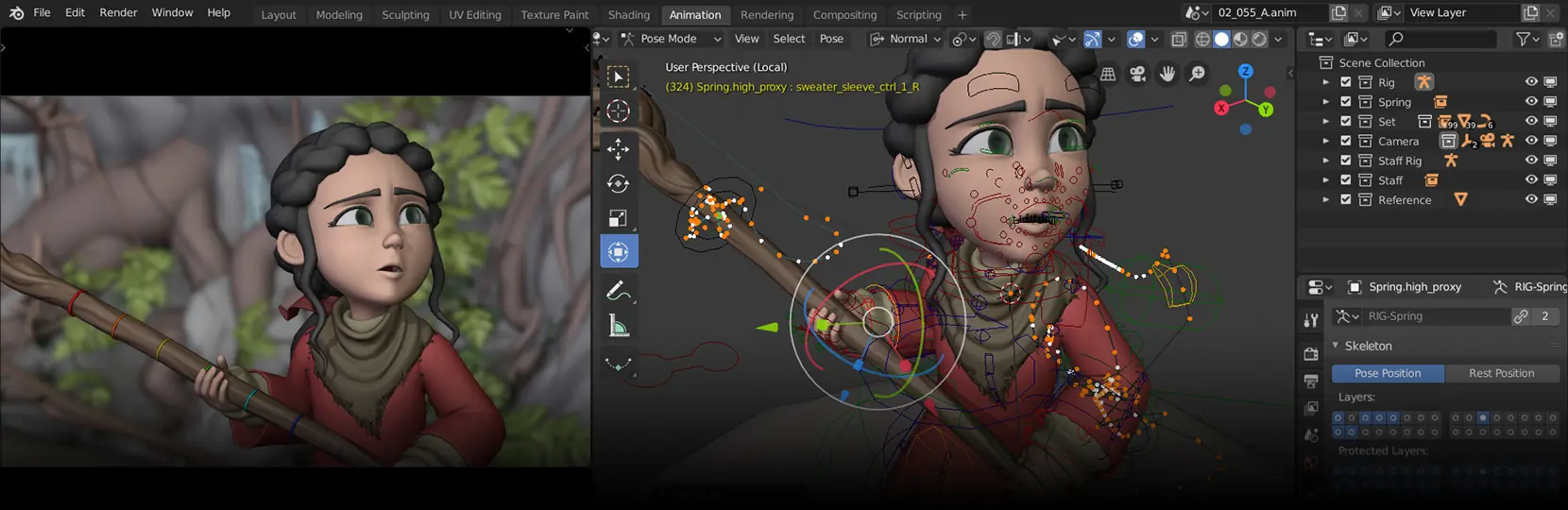
Task: Switch to solid viewport shading
Action: pos(1221,39)
